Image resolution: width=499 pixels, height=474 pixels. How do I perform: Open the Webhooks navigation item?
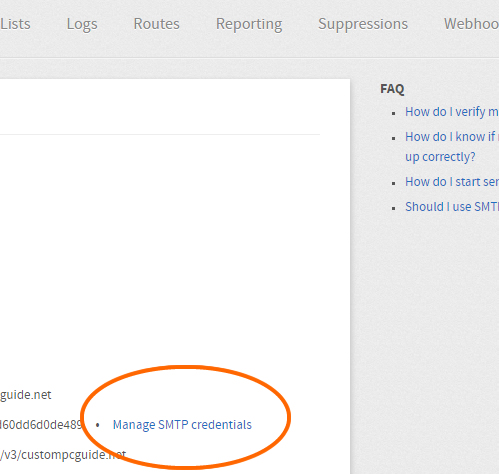[x=471, y=24]
